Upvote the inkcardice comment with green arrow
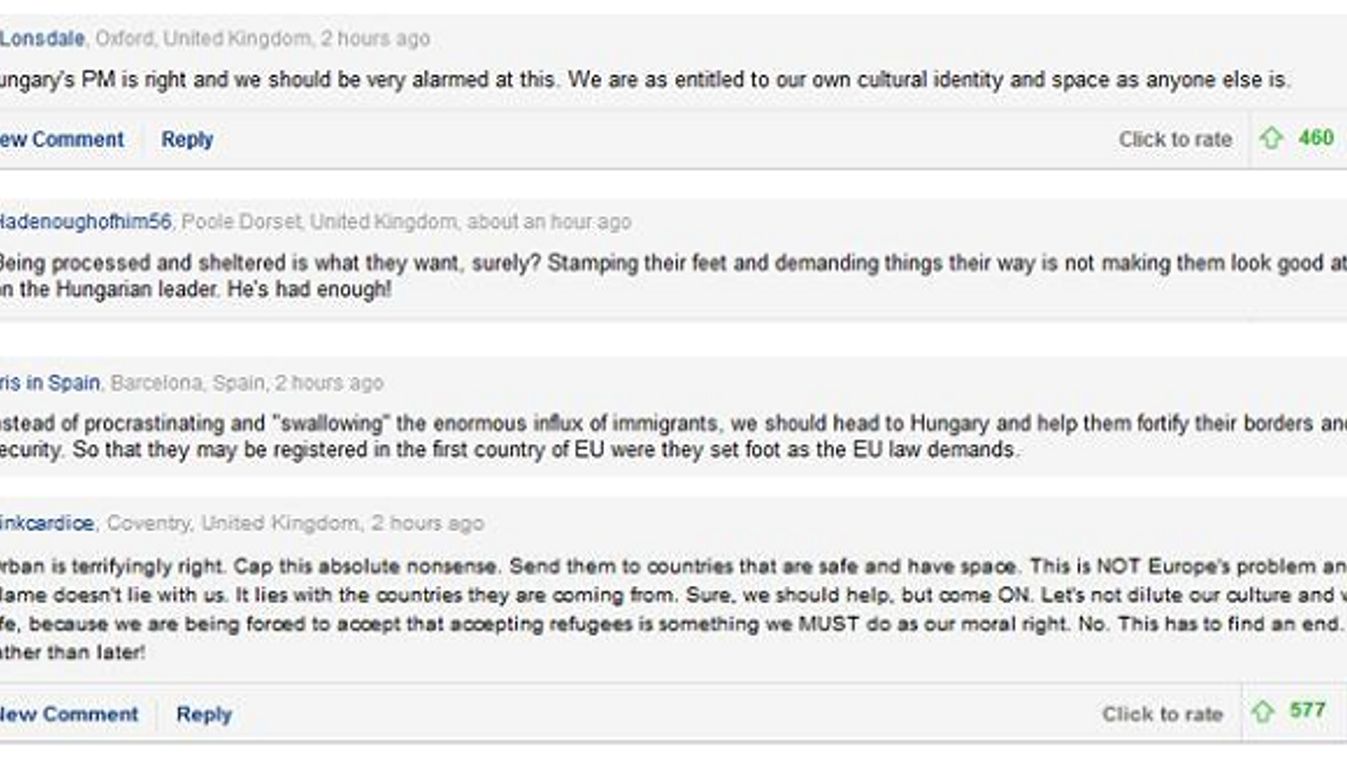The height and width of the screenshot is (758, 1347). [1263, 711]
